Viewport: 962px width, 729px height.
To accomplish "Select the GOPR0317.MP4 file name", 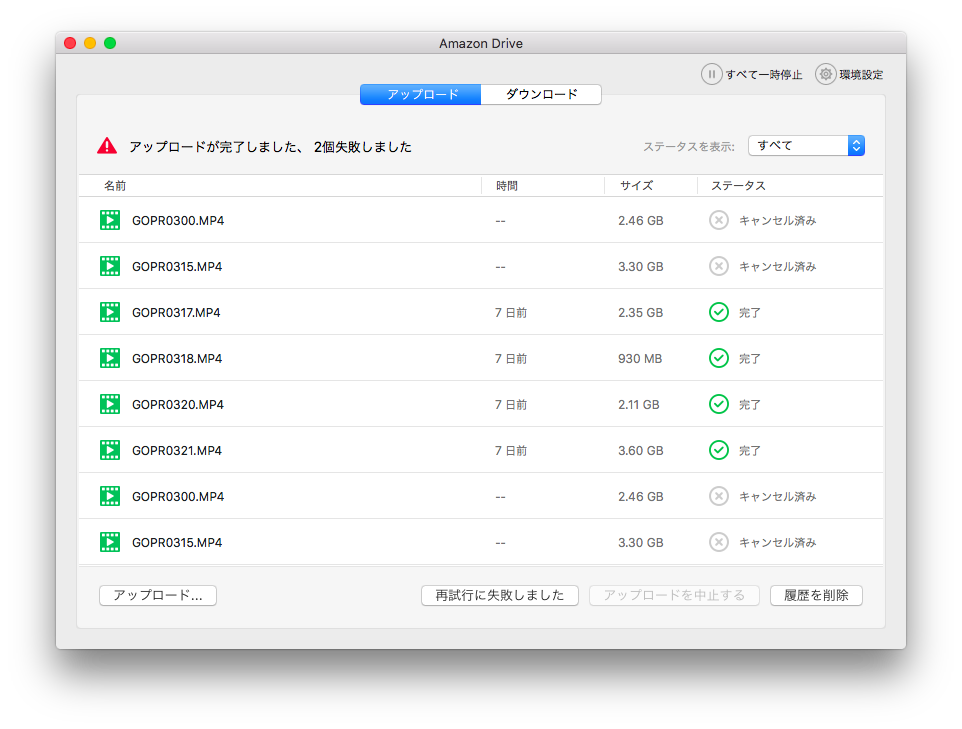I will pos(176,312).
